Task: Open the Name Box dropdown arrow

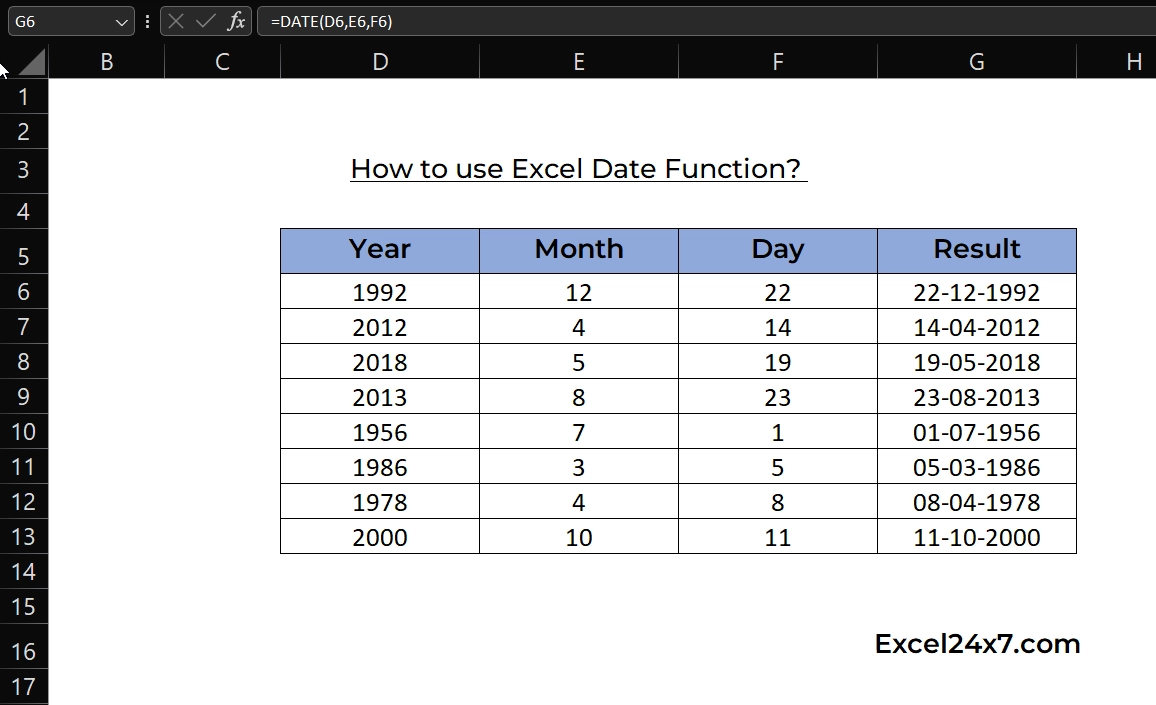Action: 122,22
